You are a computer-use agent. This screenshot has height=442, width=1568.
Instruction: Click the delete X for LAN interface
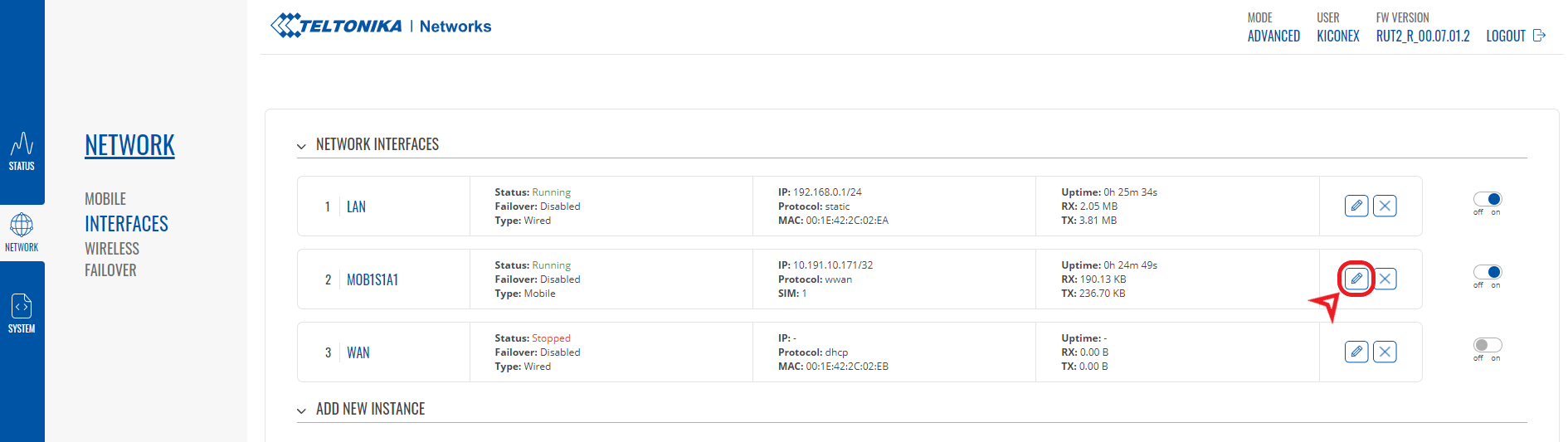[x=1385, y=206]
